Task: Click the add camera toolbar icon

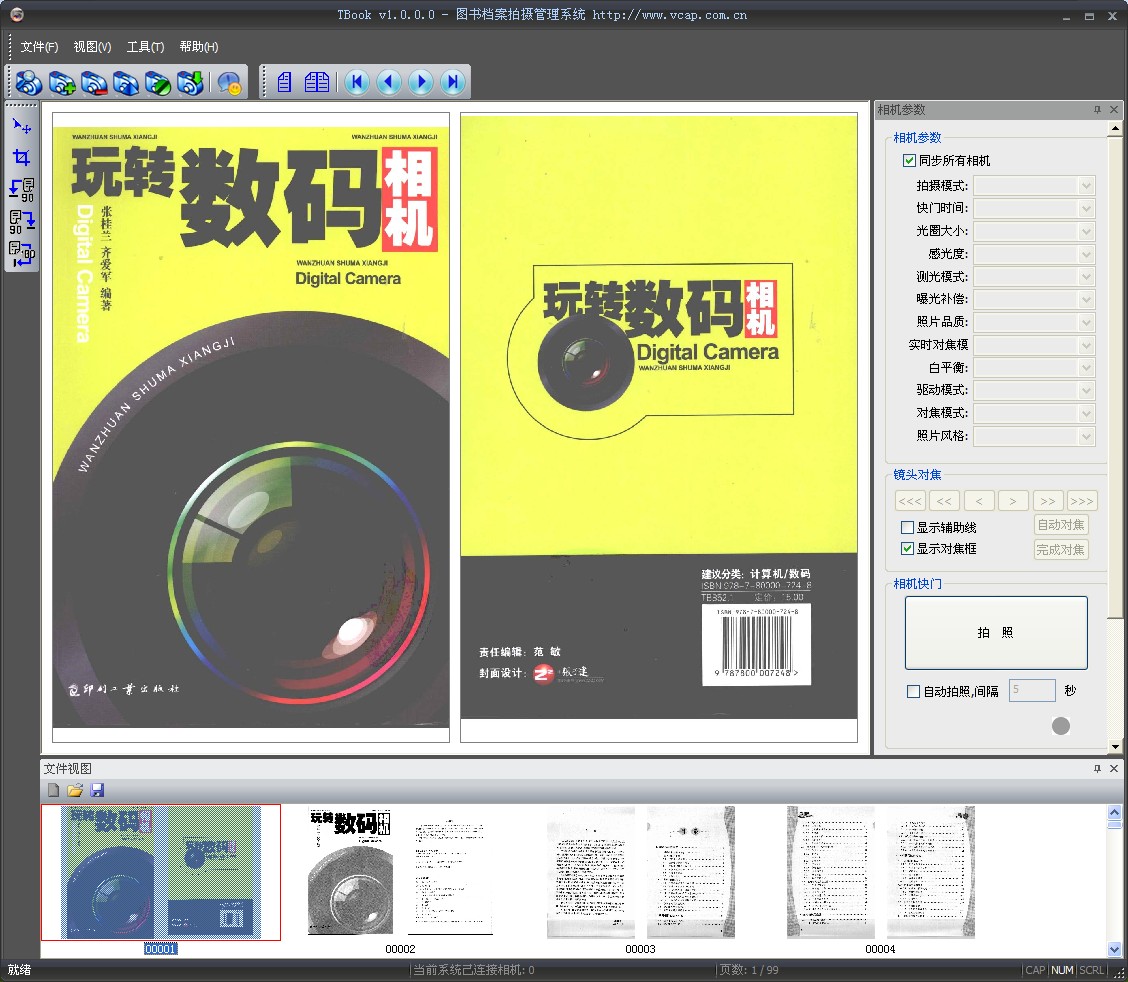Action: point(62,82)
